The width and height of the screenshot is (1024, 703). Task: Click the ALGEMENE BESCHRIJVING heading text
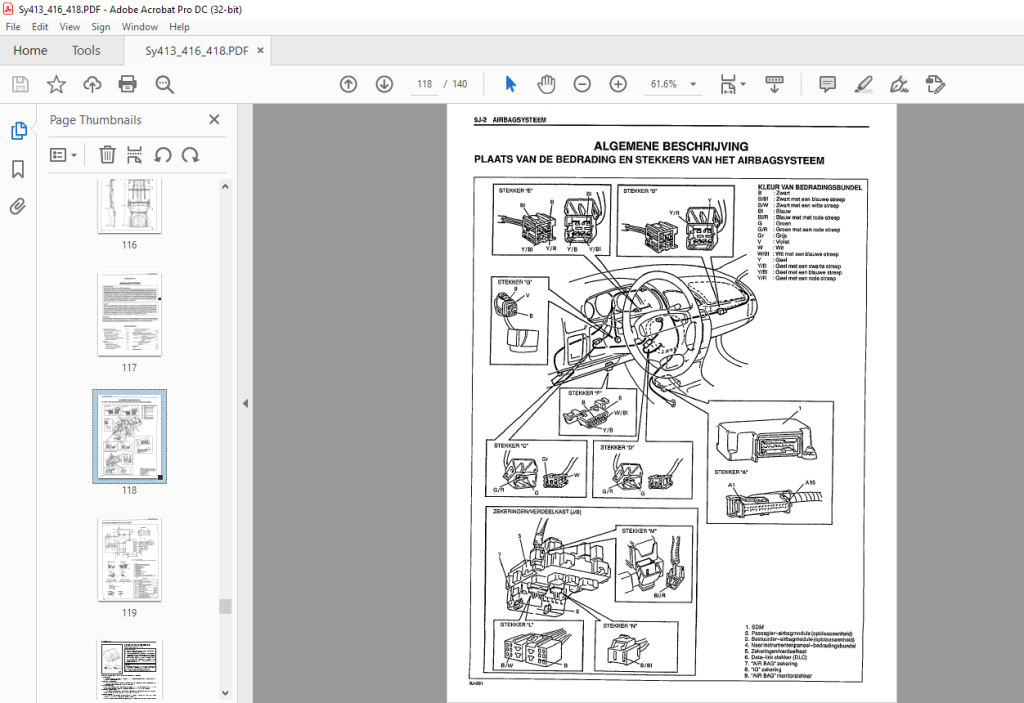[x=671, y=146]
